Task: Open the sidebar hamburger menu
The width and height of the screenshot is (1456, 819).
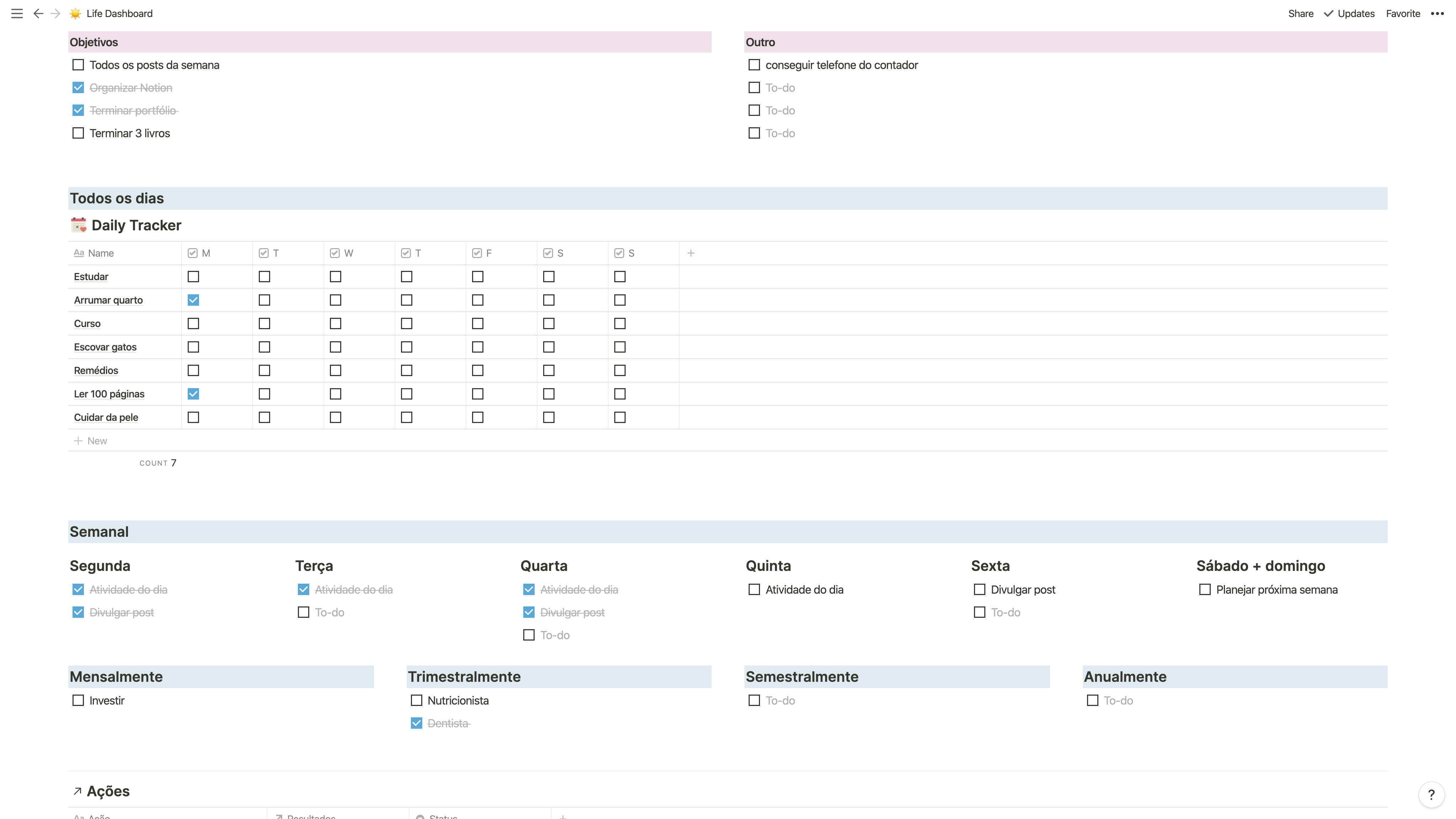Action: 17,14
